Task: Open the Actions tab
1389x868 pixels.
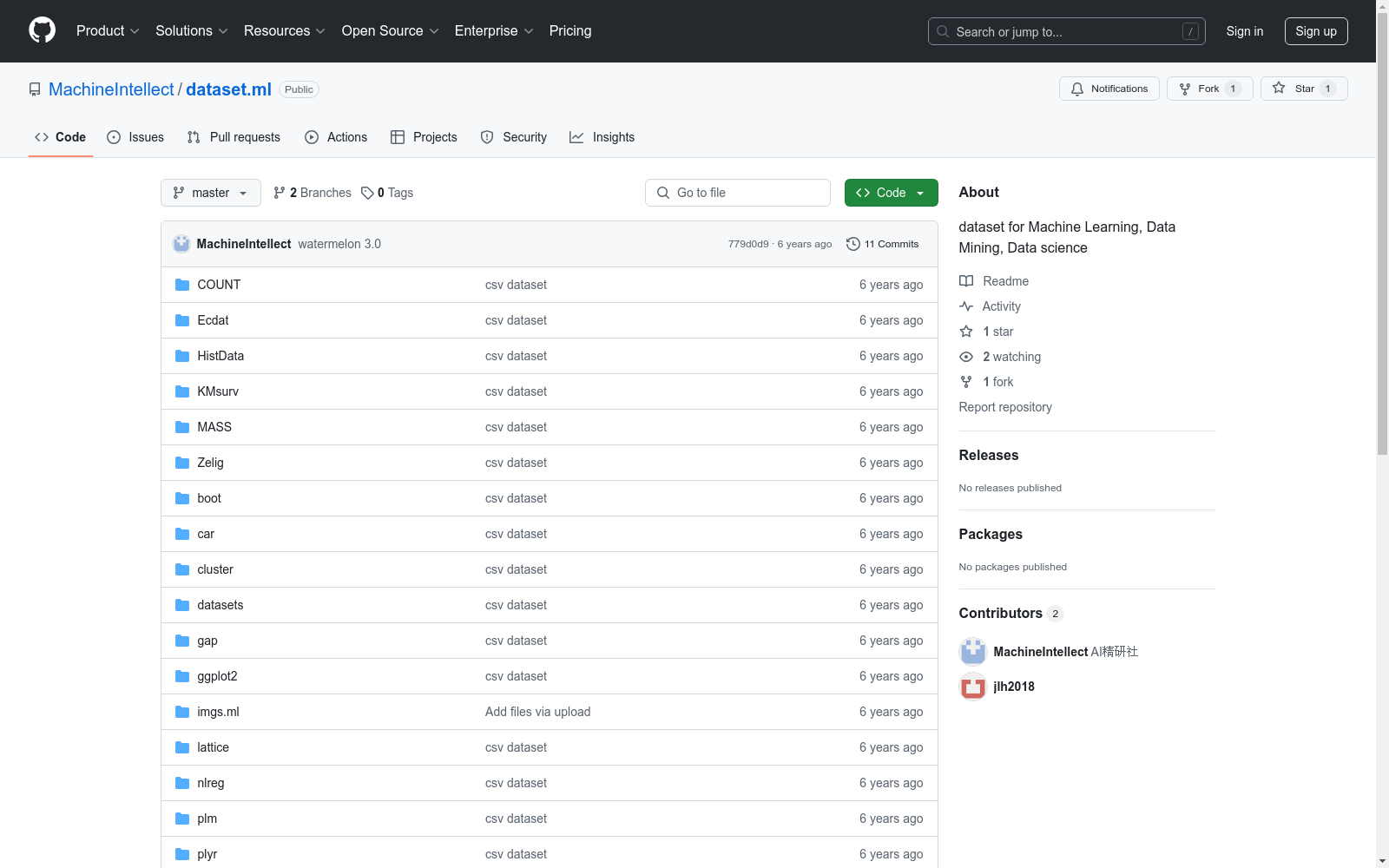Action: (x=336, y=137)
